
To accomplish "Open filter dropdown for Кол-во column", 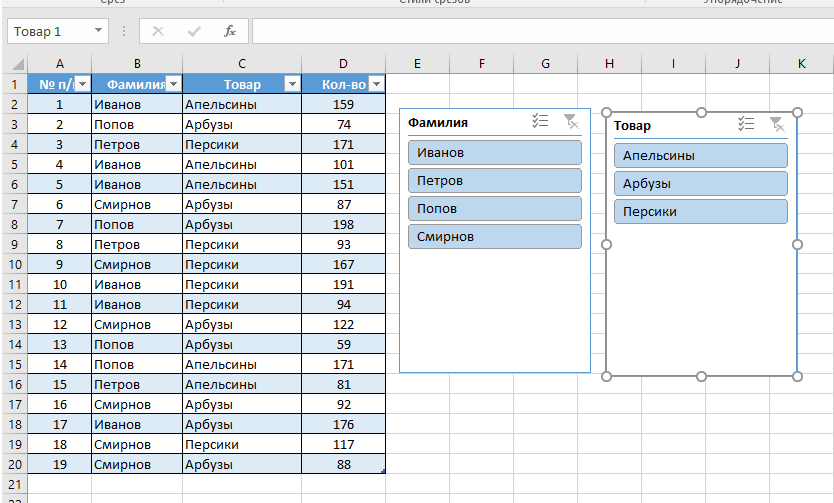I will tap(377, 84).
